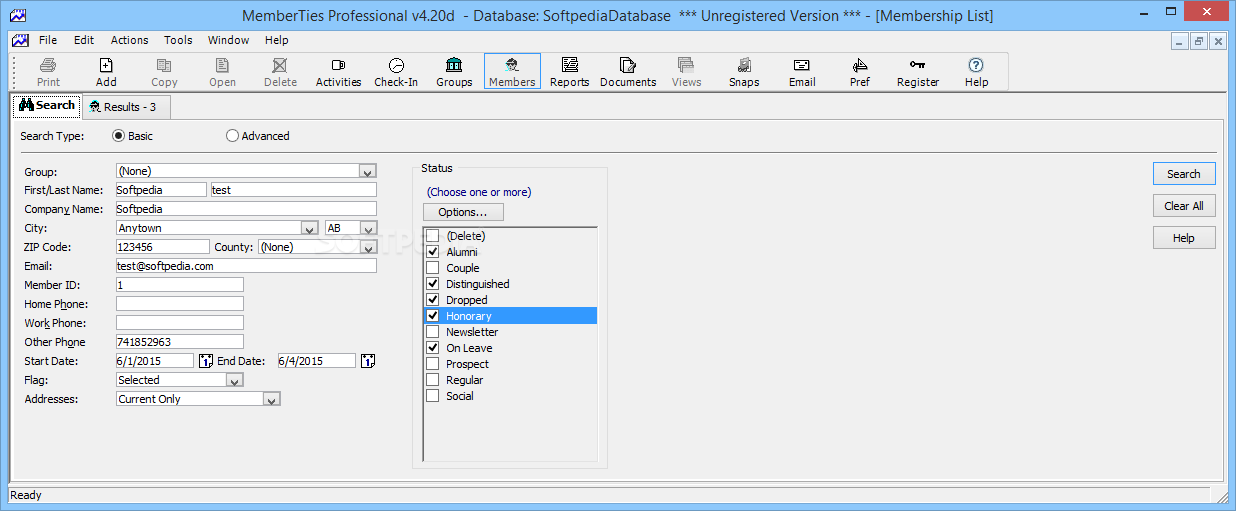Open the Help menu in menu bar
This screenshot has height=511, width=1236.
[x=277, y=40]
